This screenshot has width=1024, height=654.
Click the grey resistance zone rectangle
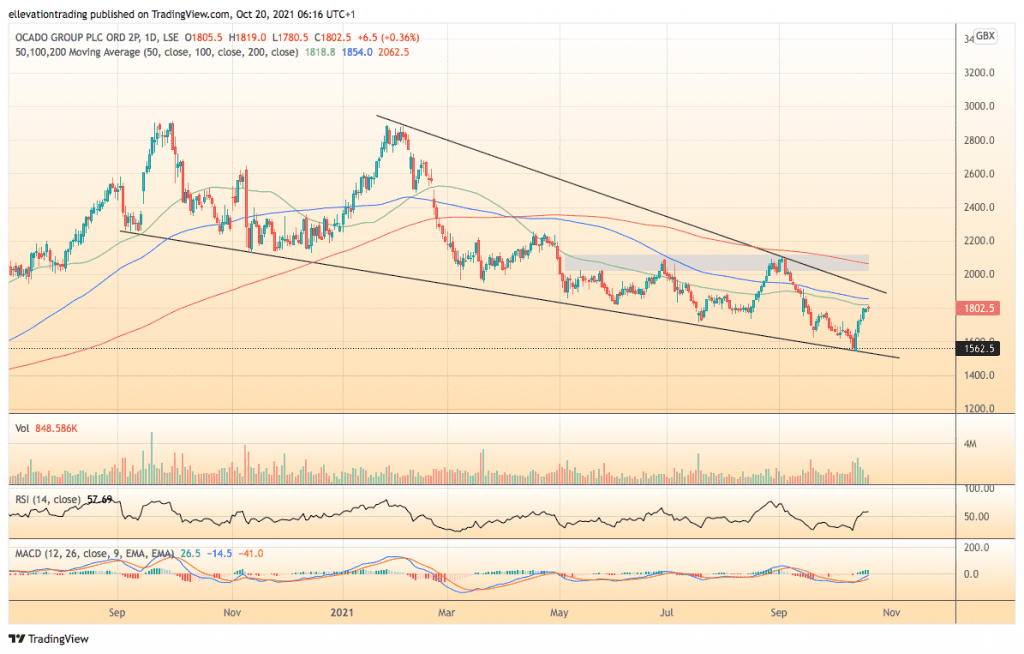point(715,263)
